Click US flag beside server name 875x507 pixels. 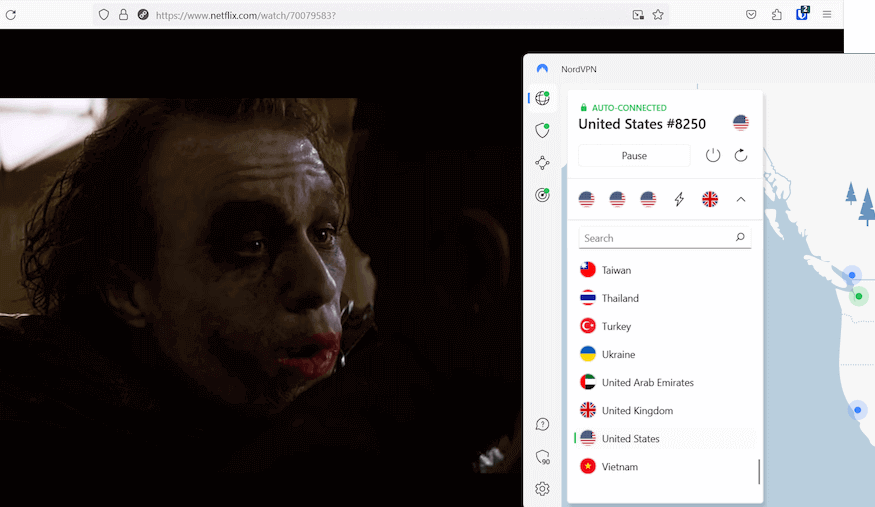741,122
